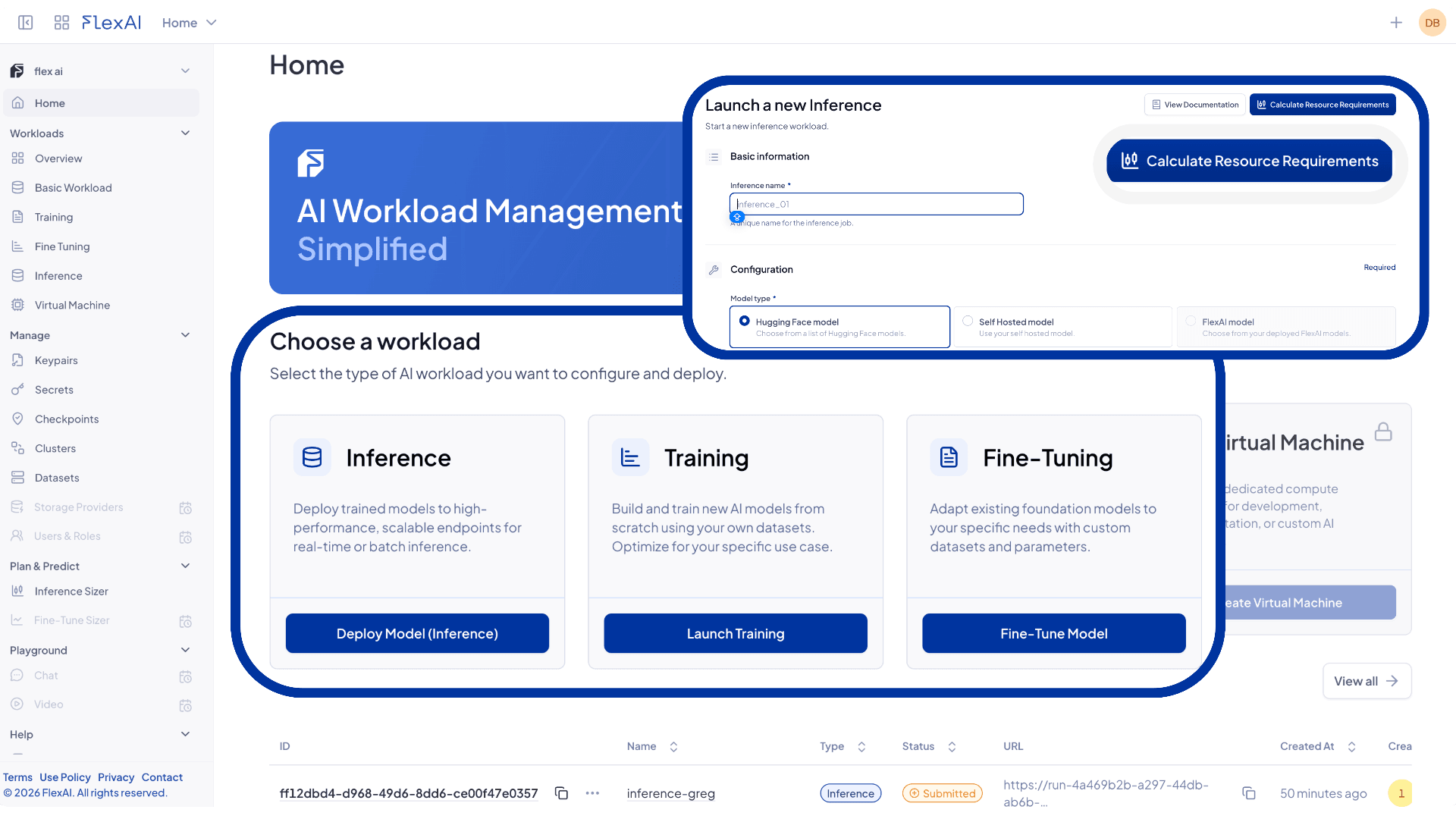Image resolution: width=1456 pixels, height=819 pixels.
Task: Click the Clusters icon in sidebar
Action: (x=17, y=448)
